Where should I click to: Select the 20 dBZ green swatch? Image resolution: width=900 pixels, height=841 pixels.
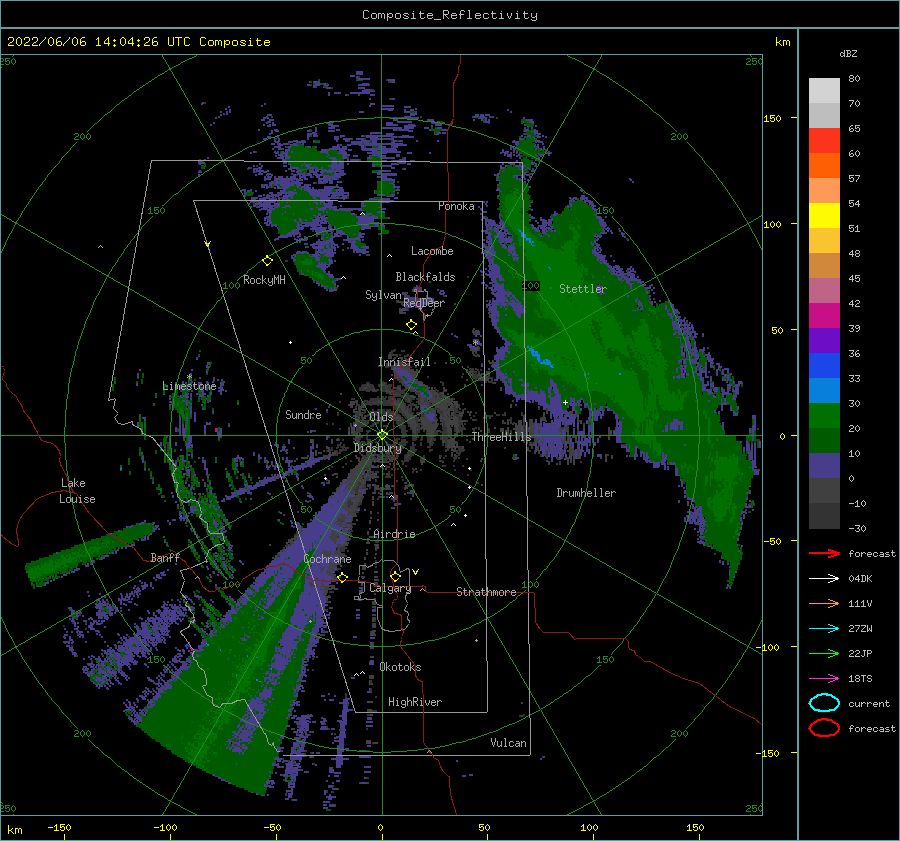click(824, 416)
